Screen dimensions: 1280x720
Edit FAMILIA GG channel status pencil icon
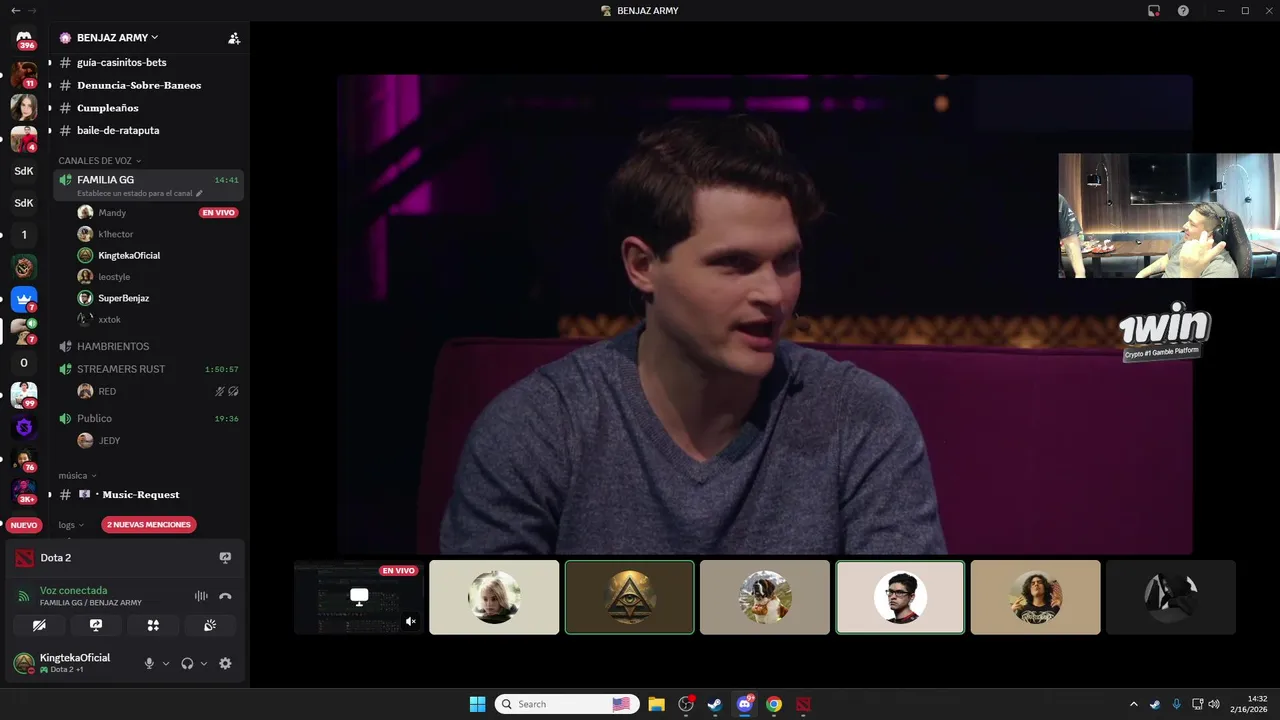pos(199,193)
